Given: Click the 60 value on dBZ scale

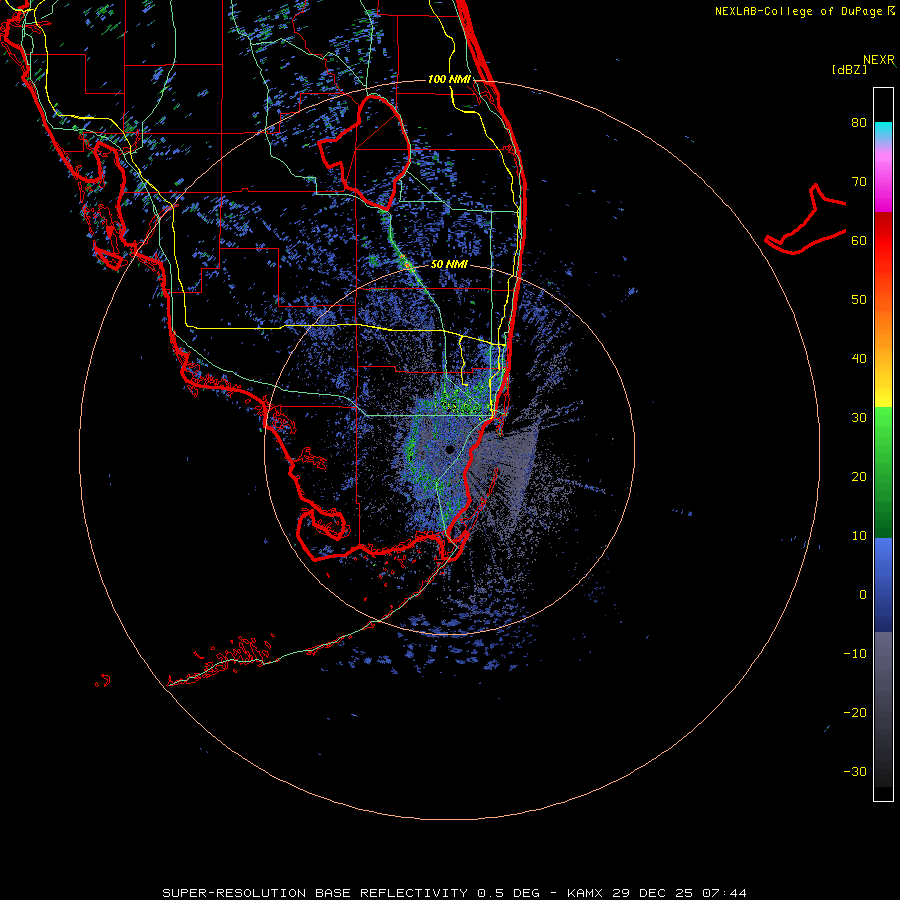Looking at the screenshot, I should 859,240.
